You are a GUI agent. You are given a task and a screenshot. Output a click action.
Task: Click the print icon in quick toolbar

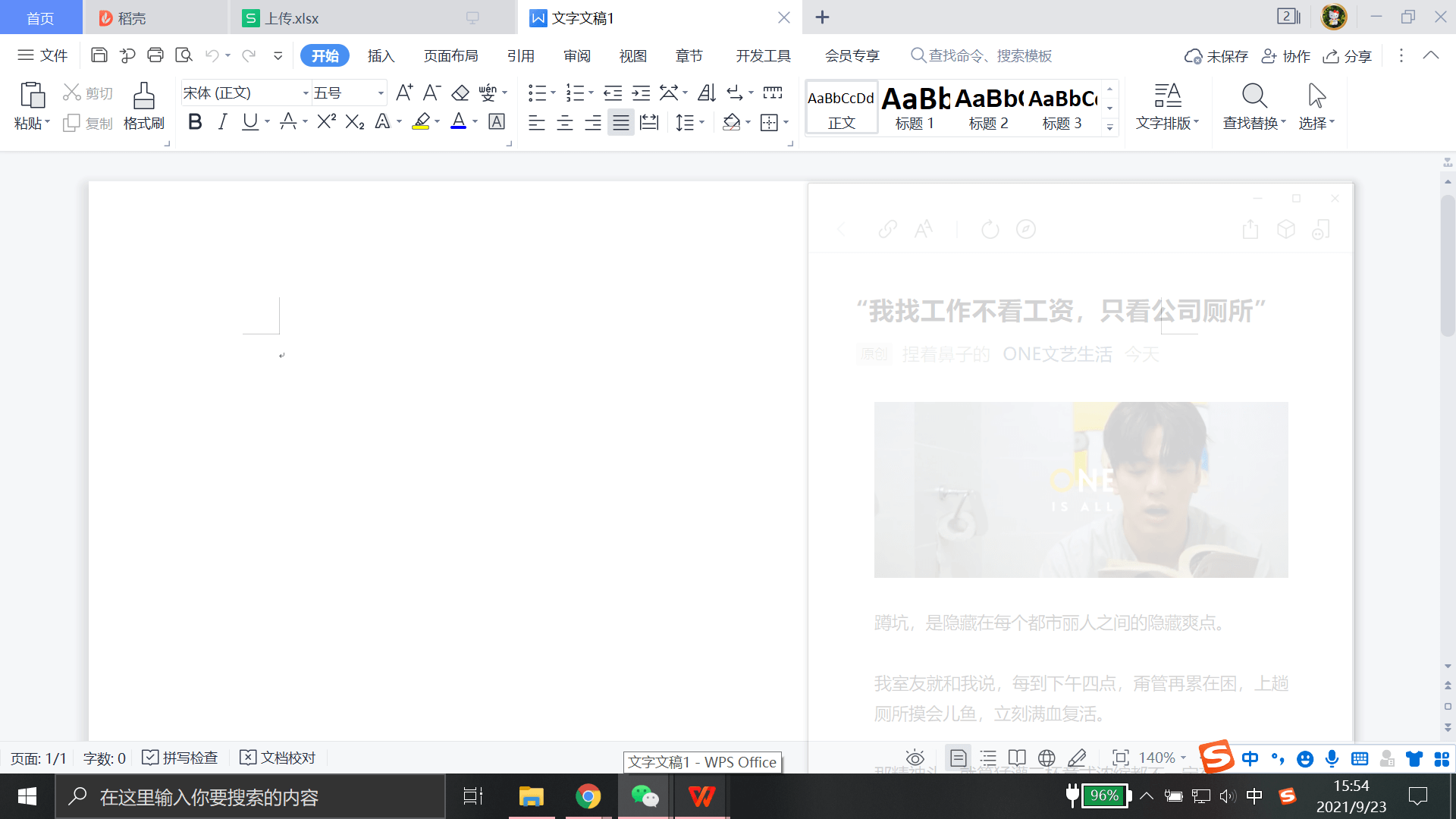pos(155,55)
